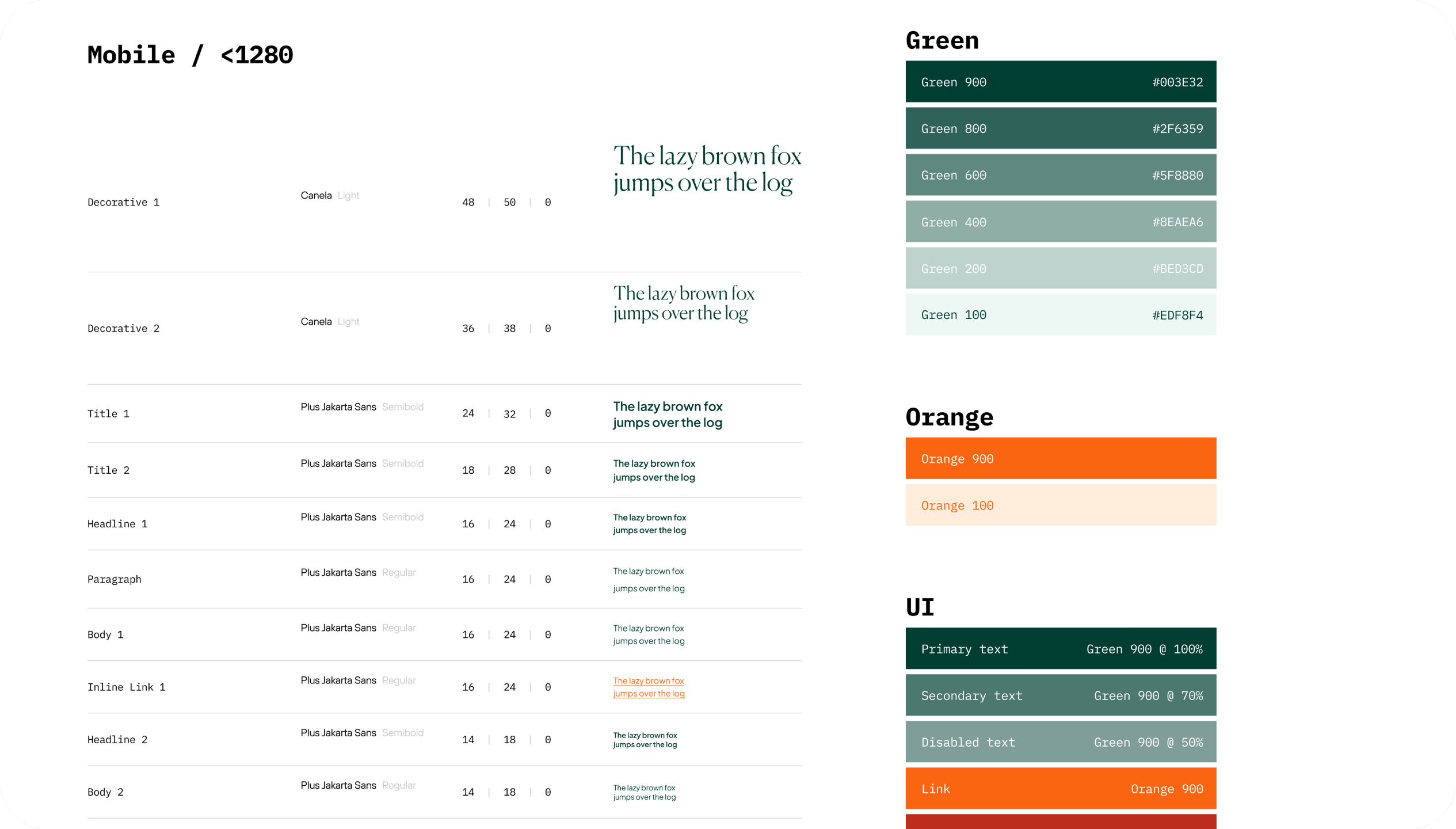Click font size "48" in Decorative 1 row

tap(468, 202)
